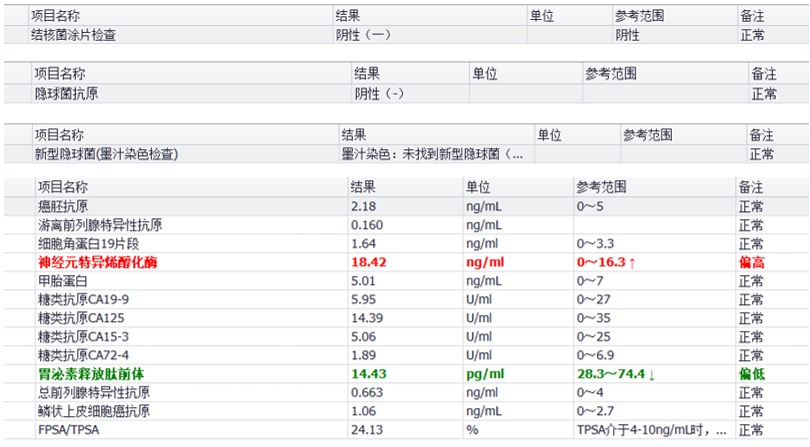Click the red reference range 0~16.3↑
810x447 pixels.
tap(606, 263)
